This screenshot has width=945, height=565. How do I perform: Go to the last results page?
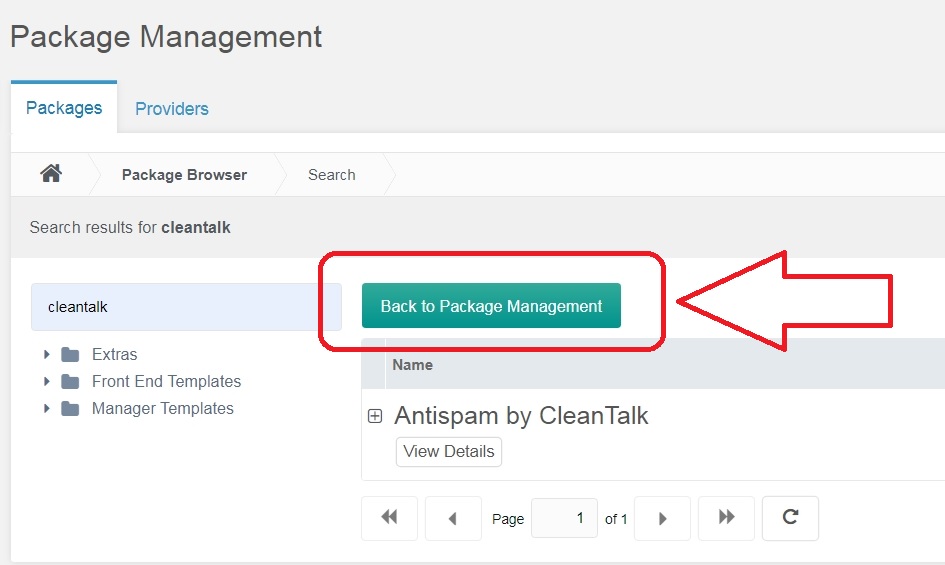726,518
